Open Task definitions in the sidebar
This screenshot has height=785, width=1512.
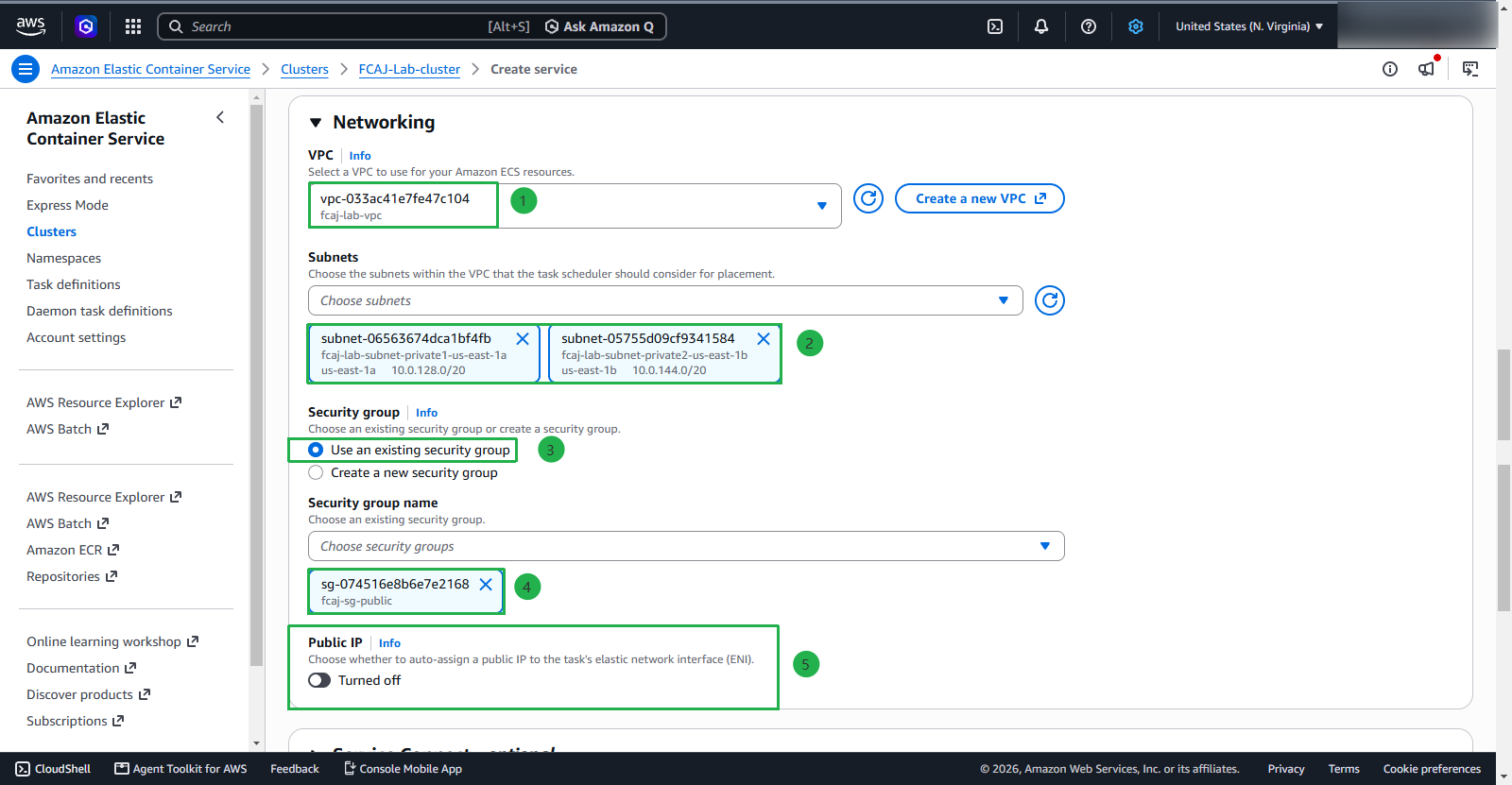pos(74,284)
